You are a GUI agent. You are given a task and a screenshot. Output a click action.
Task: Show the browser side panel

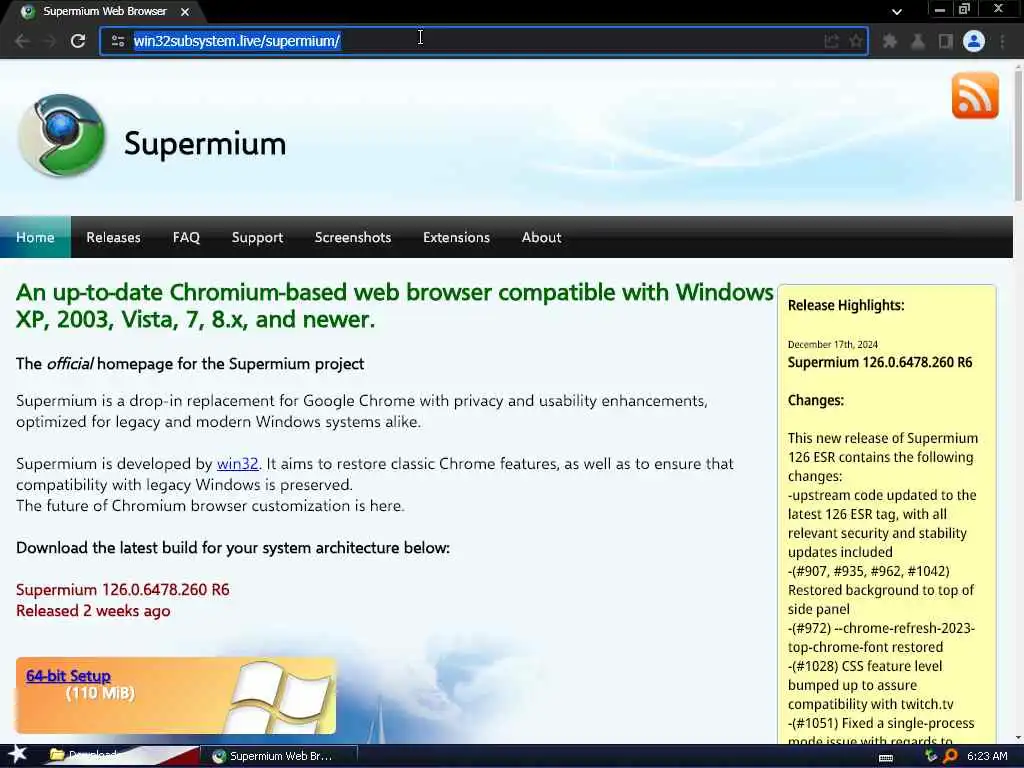tap(946, 41)
